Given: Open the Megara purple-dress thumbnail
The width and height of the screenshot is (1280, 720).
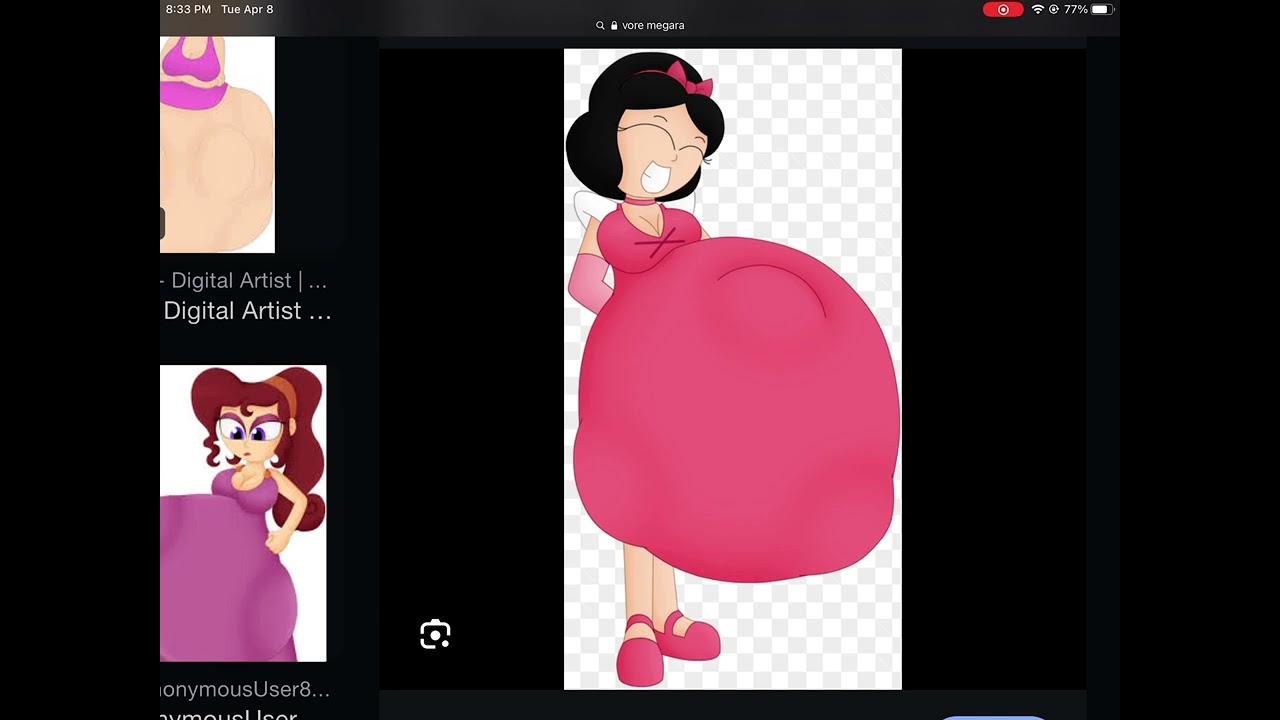Looking at the screenshot, I should (243, 513).
